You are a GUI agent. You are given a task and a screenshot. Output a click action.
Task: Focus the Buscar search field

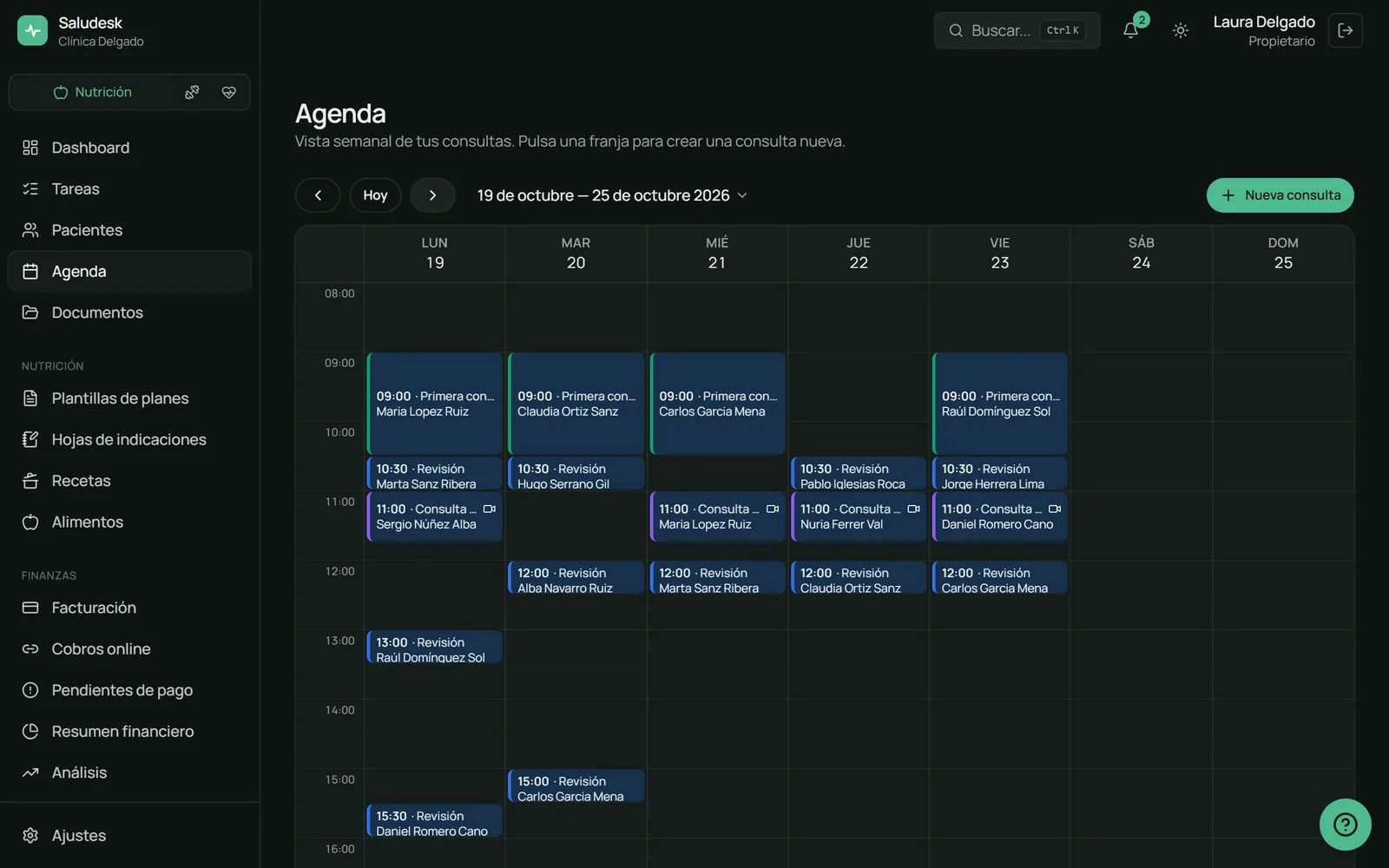point(1017,30)
